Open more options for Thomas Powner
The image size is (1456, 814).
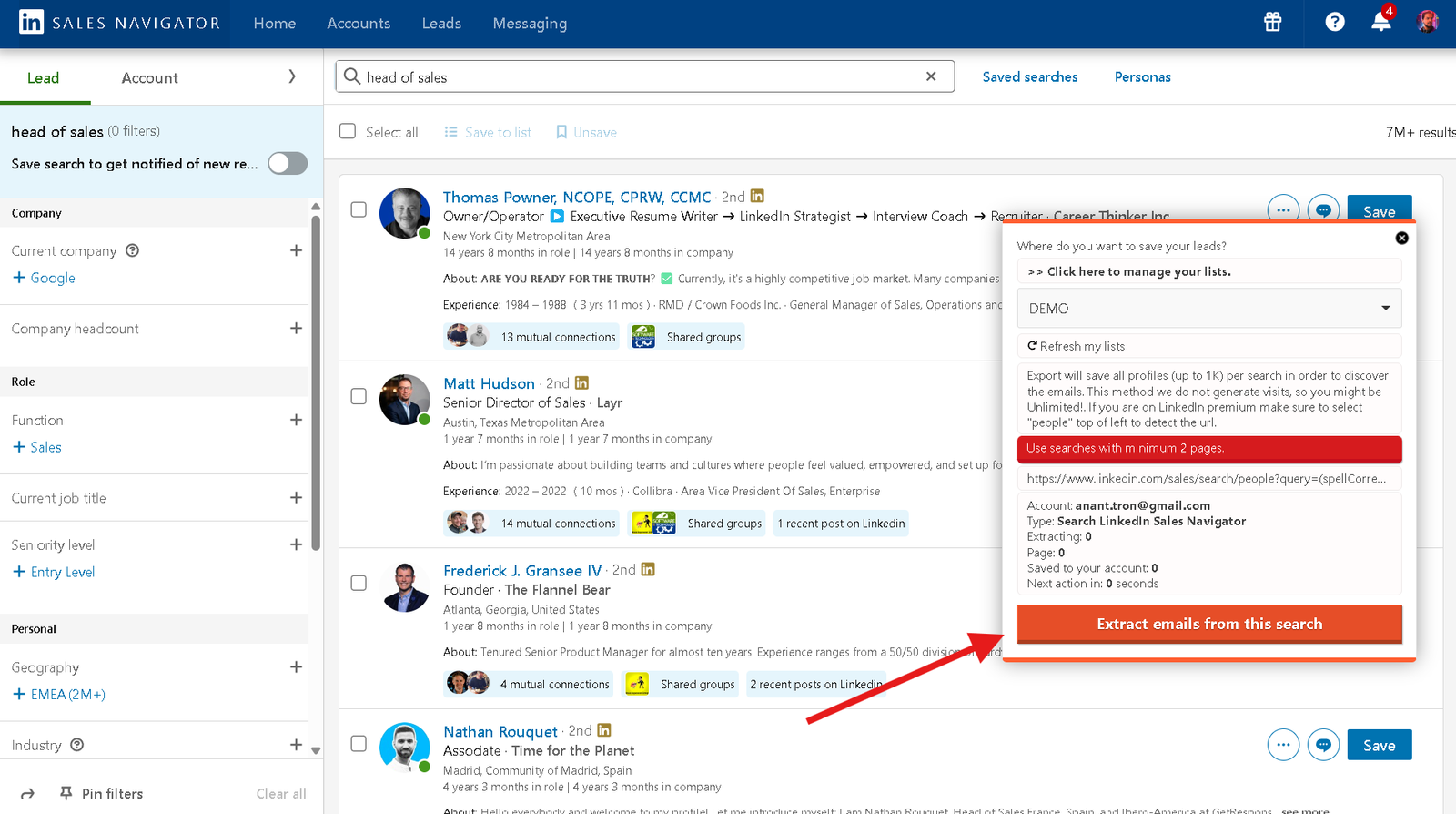click(1283, 210)
